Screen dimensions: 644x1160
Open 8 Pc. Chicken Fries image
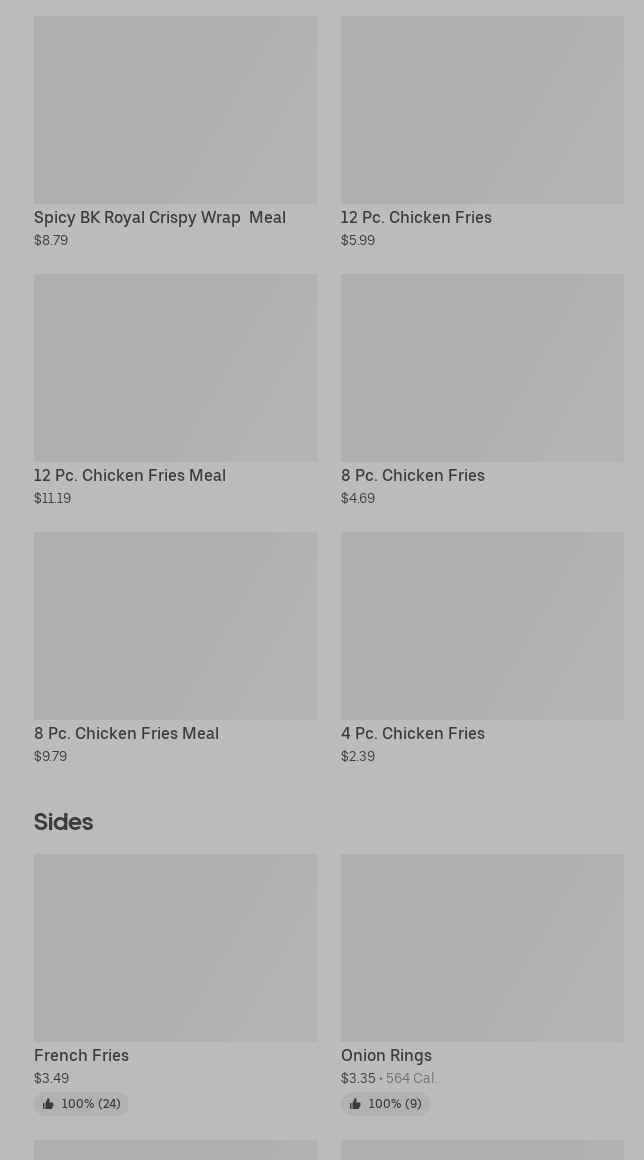point(482,368)
